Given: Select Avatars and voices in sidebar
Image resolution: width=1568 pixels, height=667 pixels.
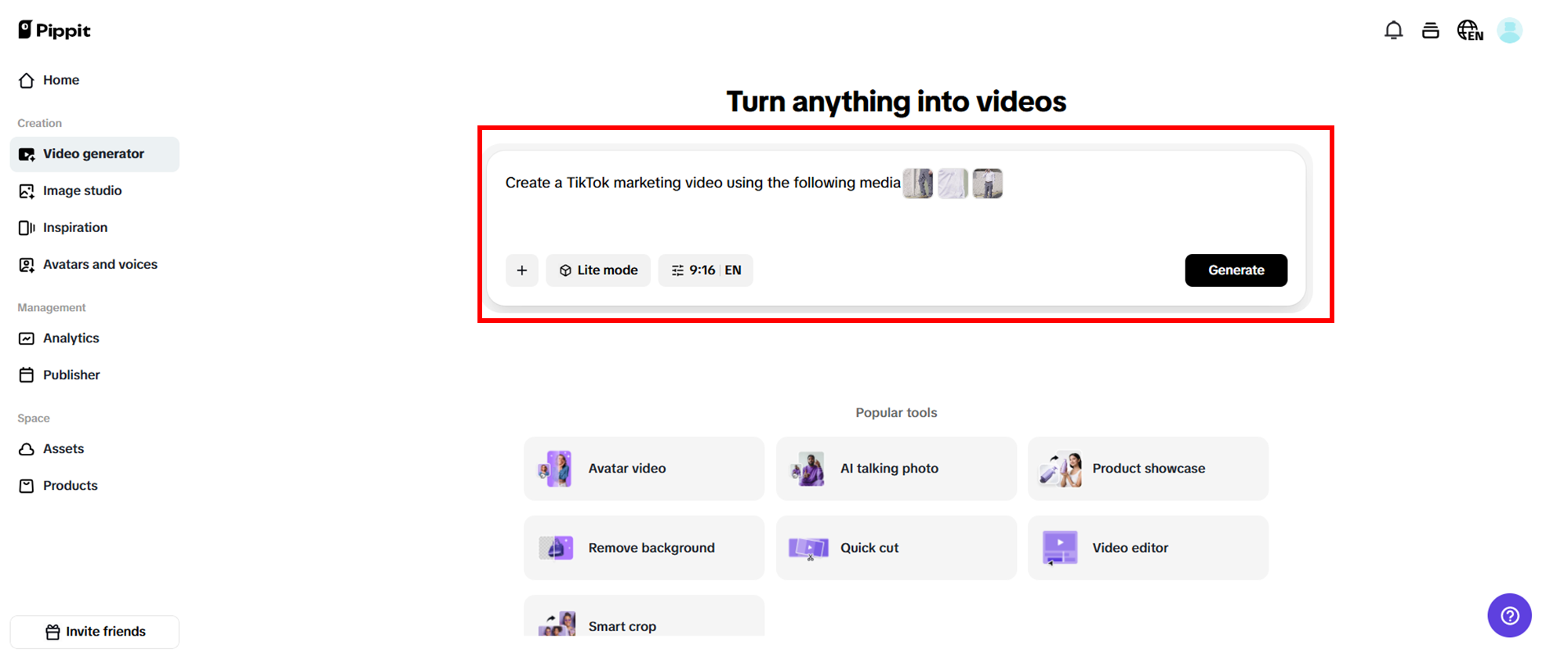Looking at the screenshot, I should pyautogui.click(x=100, y=264).
